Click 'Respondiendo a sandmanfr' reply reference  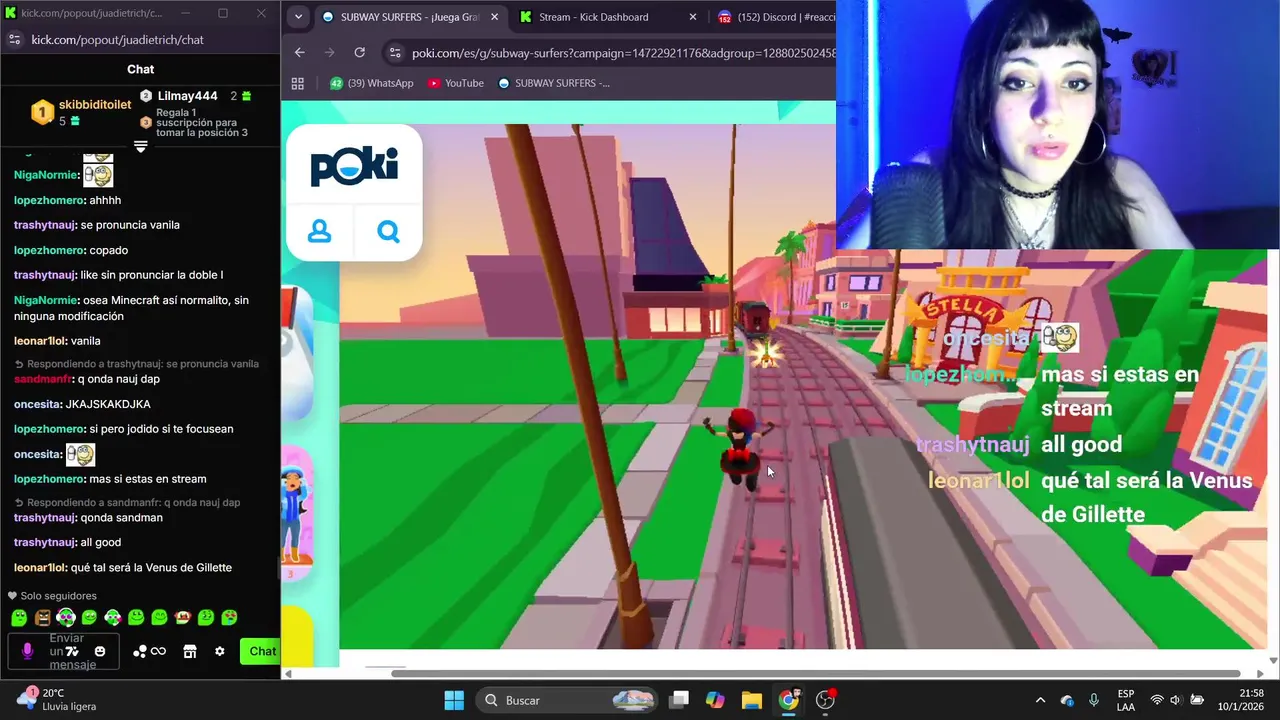click(x=128, y=503)
